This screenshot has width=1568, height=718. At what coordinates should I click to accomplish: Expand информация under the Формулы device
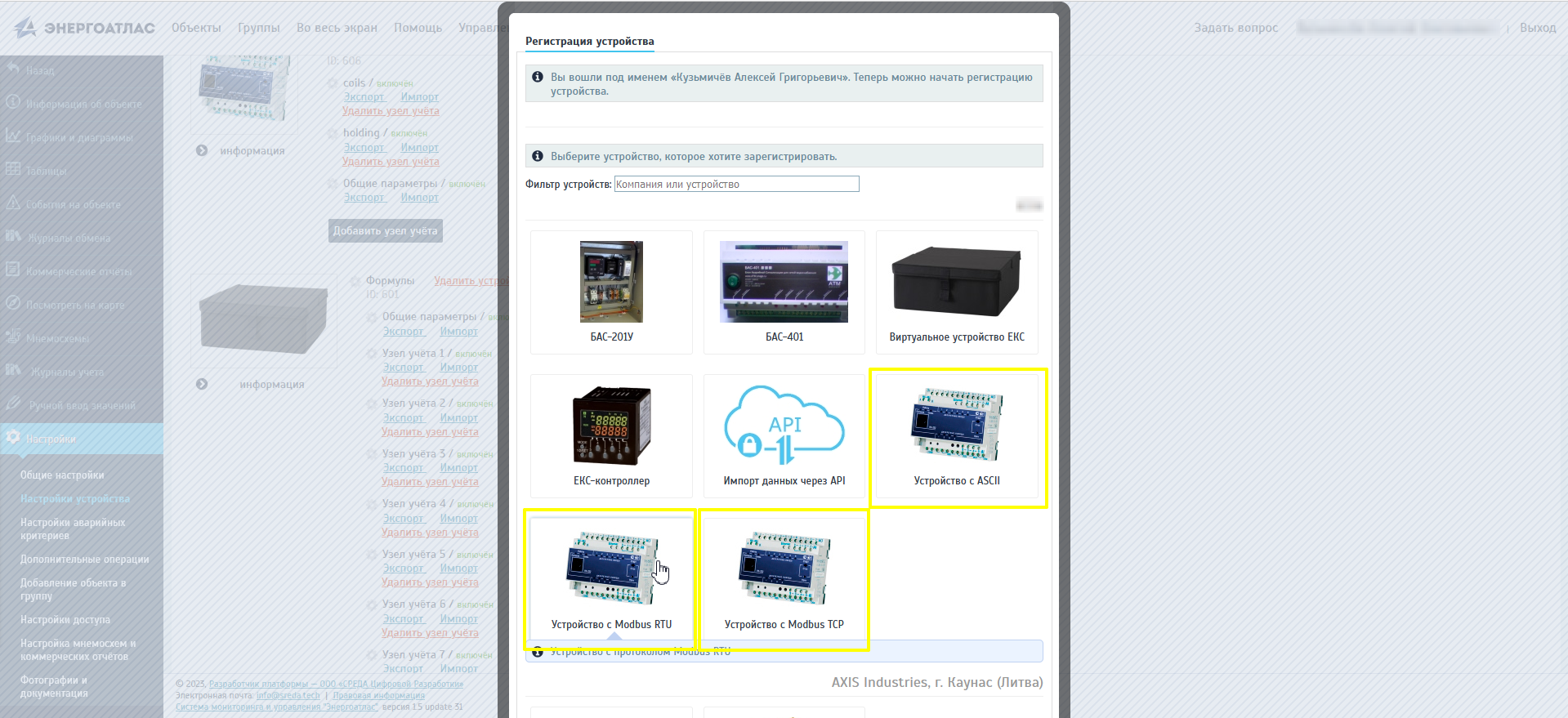(271, 385)
